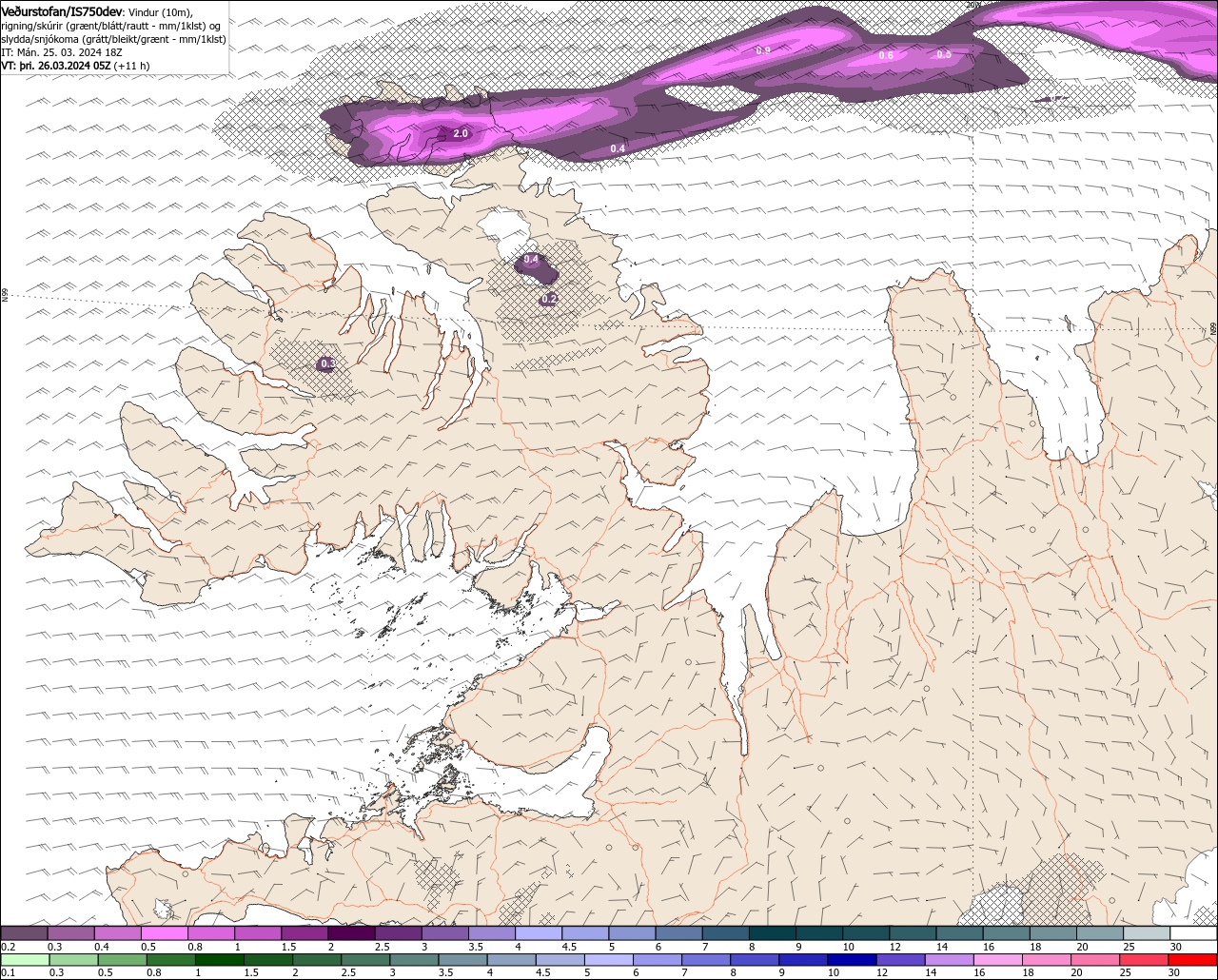Click the N66 latitude label on the right edge
The height and width of the screenshot is (980, 1218).
click(1213, 328)
